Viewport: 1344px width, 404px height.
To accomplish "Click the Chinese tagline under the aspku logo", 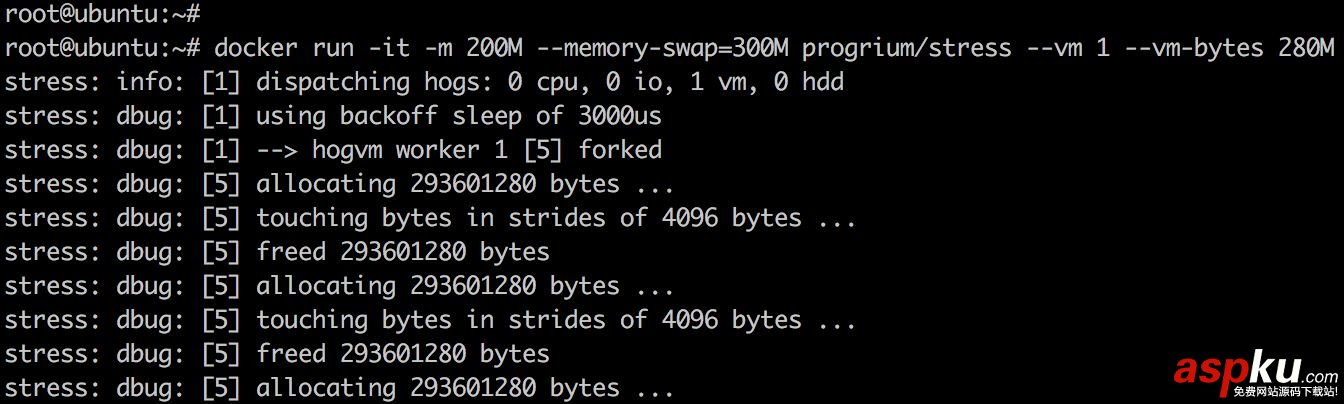I will pyautogui.click(x=1284, y=392).
